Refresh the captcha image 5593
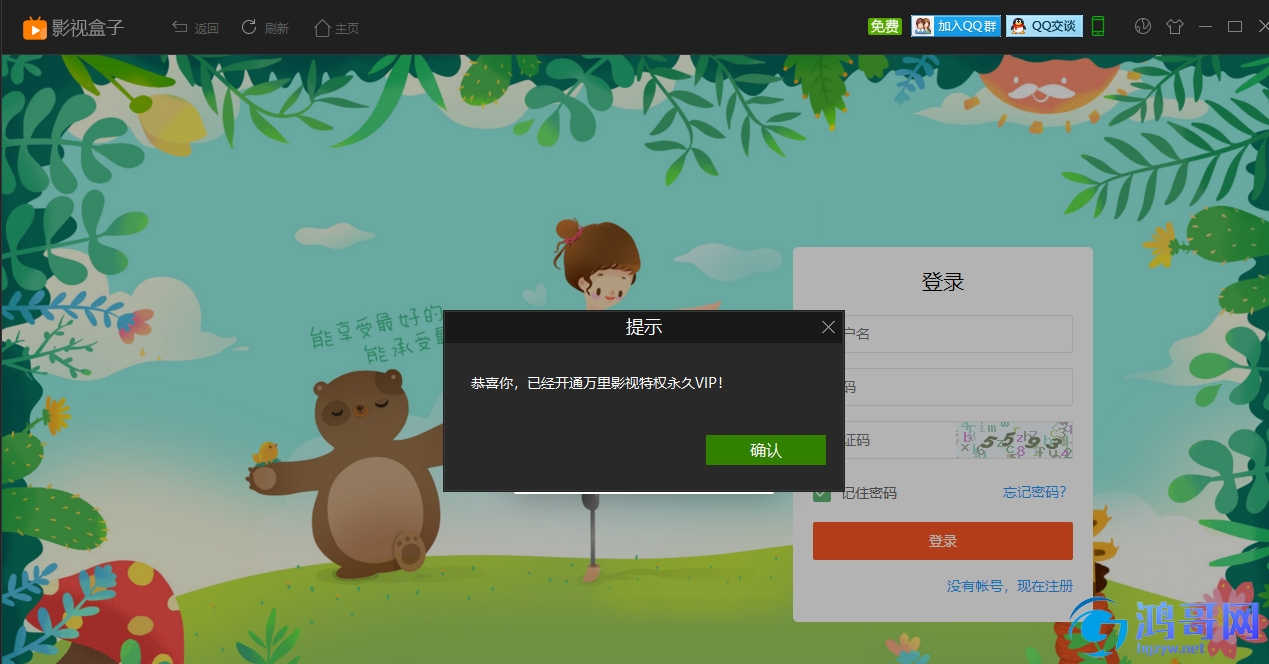Viewport: 1269px width, 664px height. tap(1015, 440)
